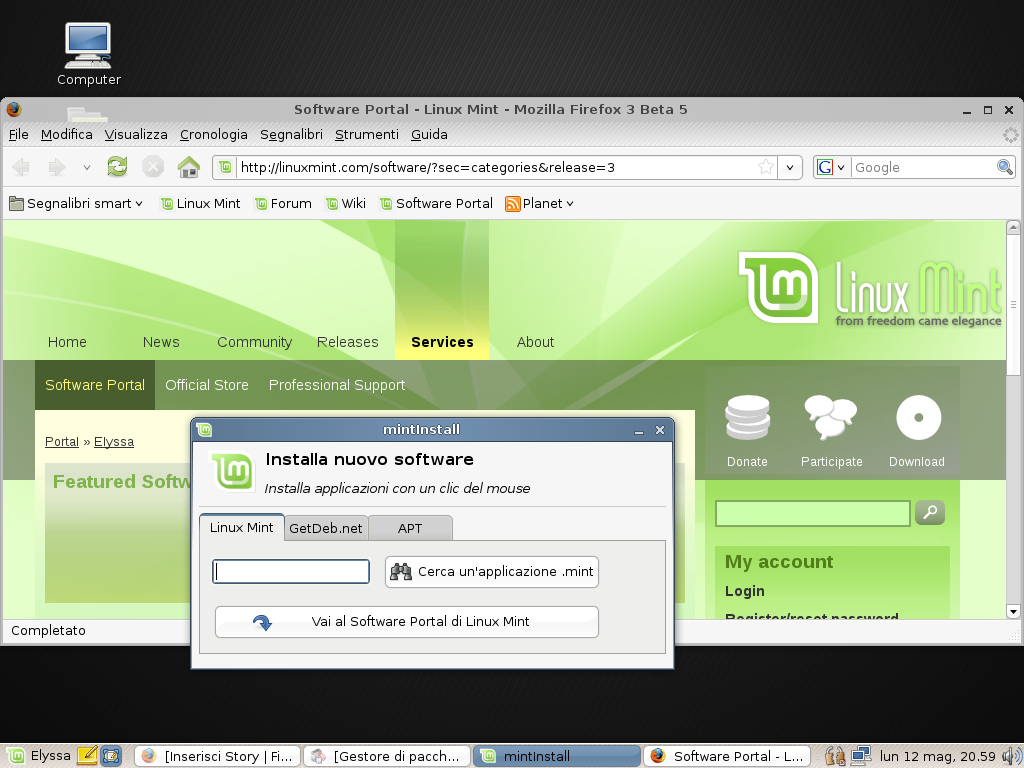This screenshot has height=768, width=1024.
Task: Open the News navigation link
Action: tap(161, 342)
